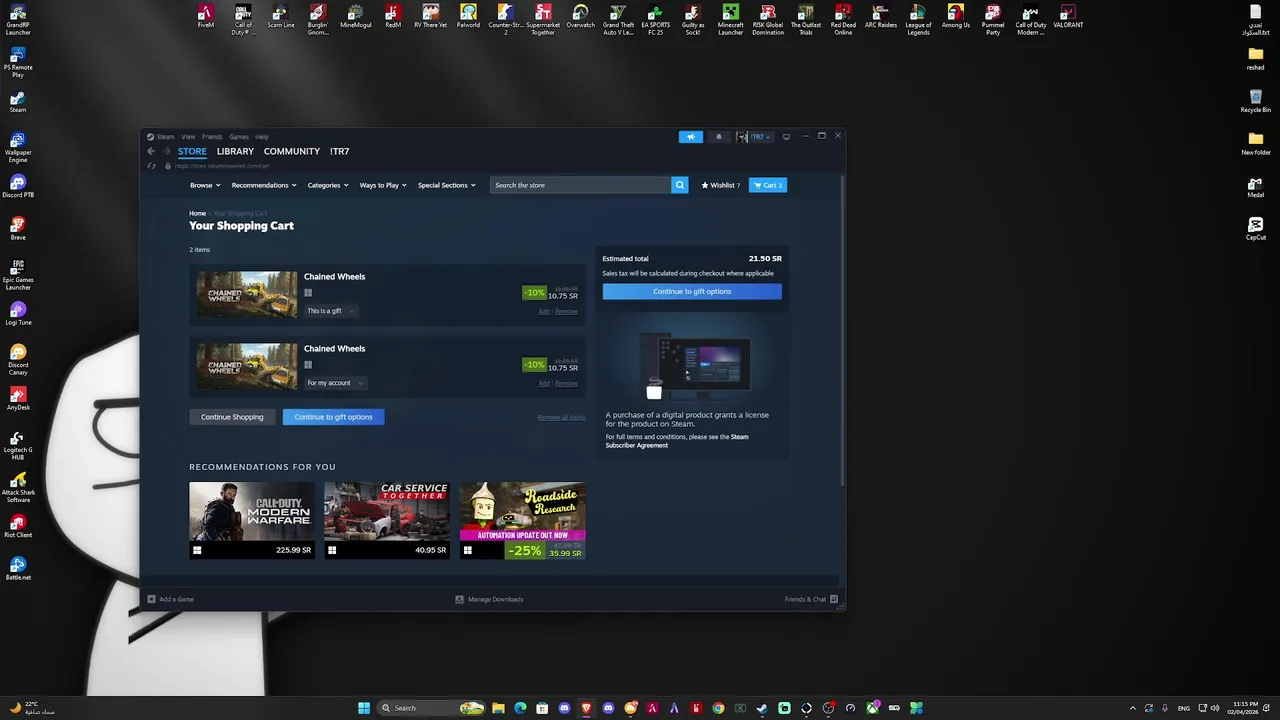
Task: Open the Logi Tune desktop icon
Action: [x=18, y=314]
